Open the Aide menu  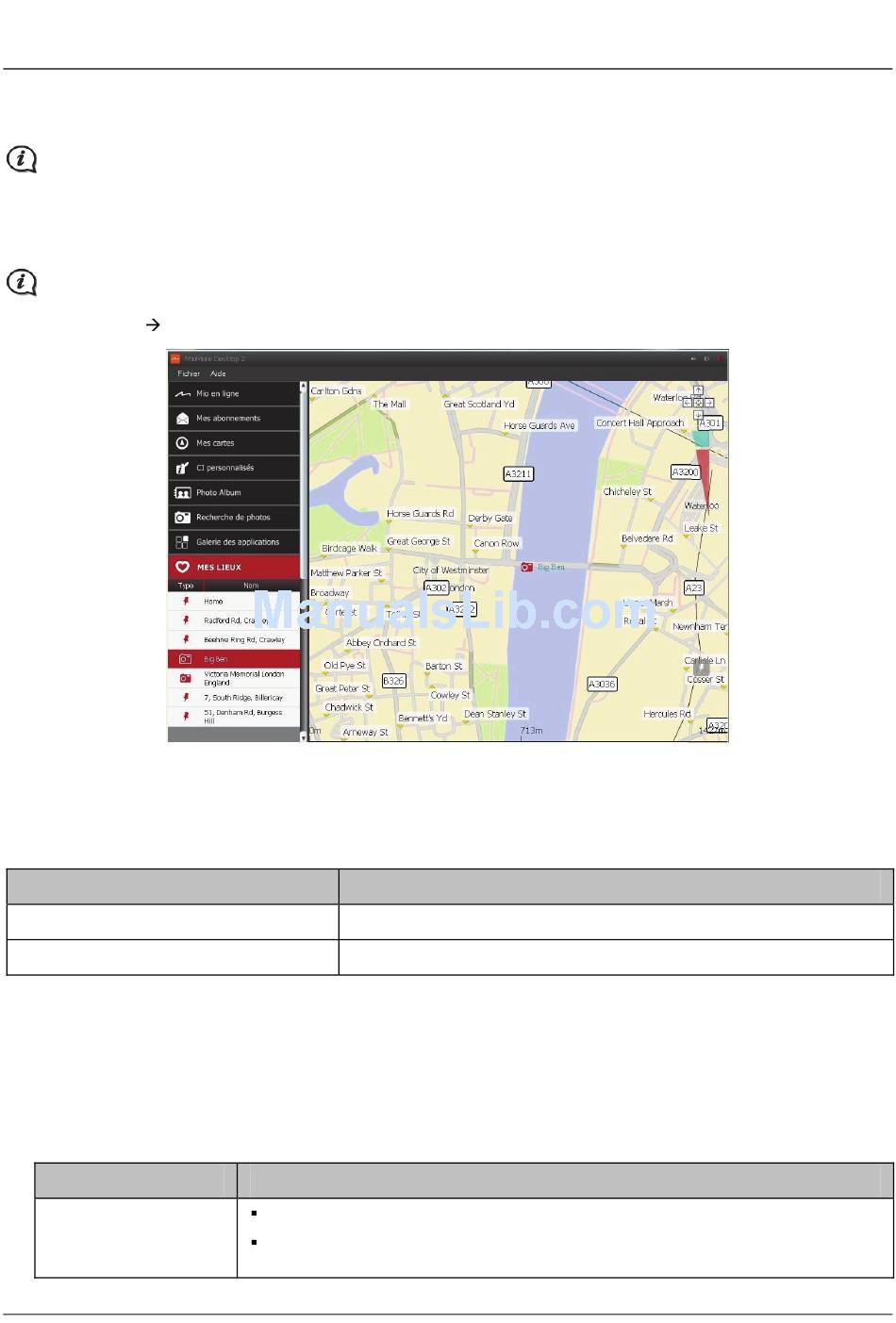coord(218,373)
